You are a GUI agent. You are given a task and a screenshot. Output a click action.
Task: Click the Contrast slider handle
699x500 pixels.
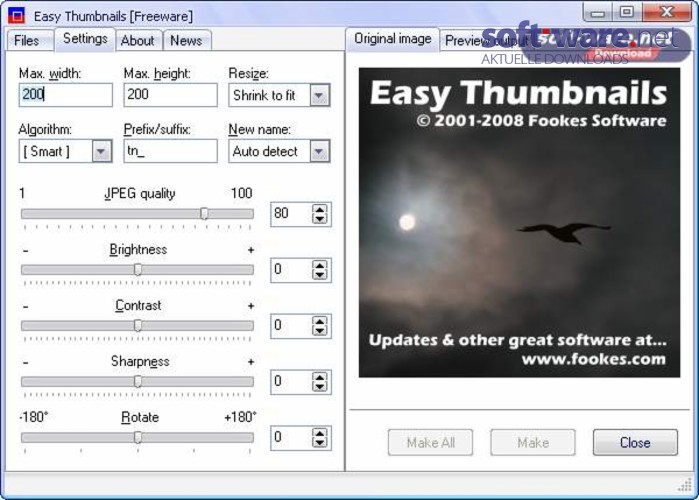pos(138,326)
